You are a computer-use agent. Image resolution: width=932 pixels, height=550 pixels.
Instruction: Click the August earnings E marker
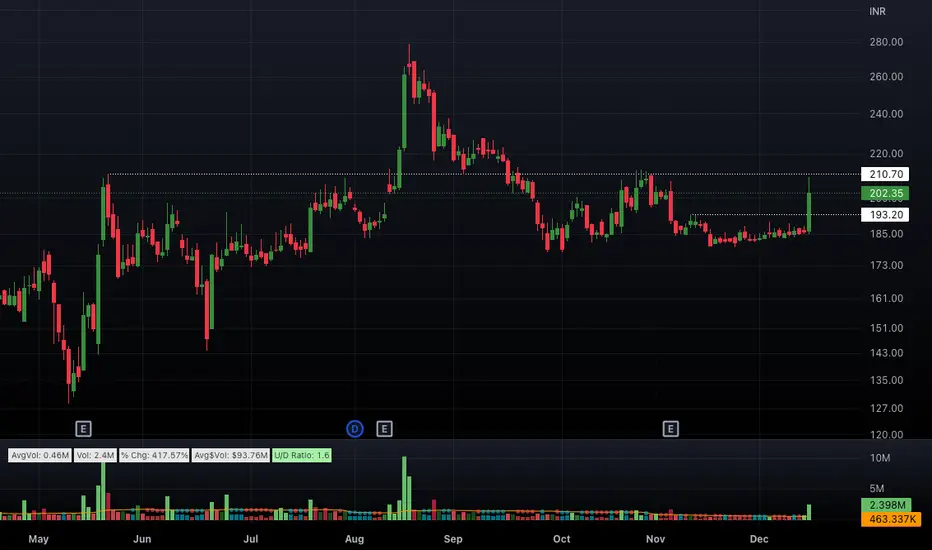[x=385, y=429]
